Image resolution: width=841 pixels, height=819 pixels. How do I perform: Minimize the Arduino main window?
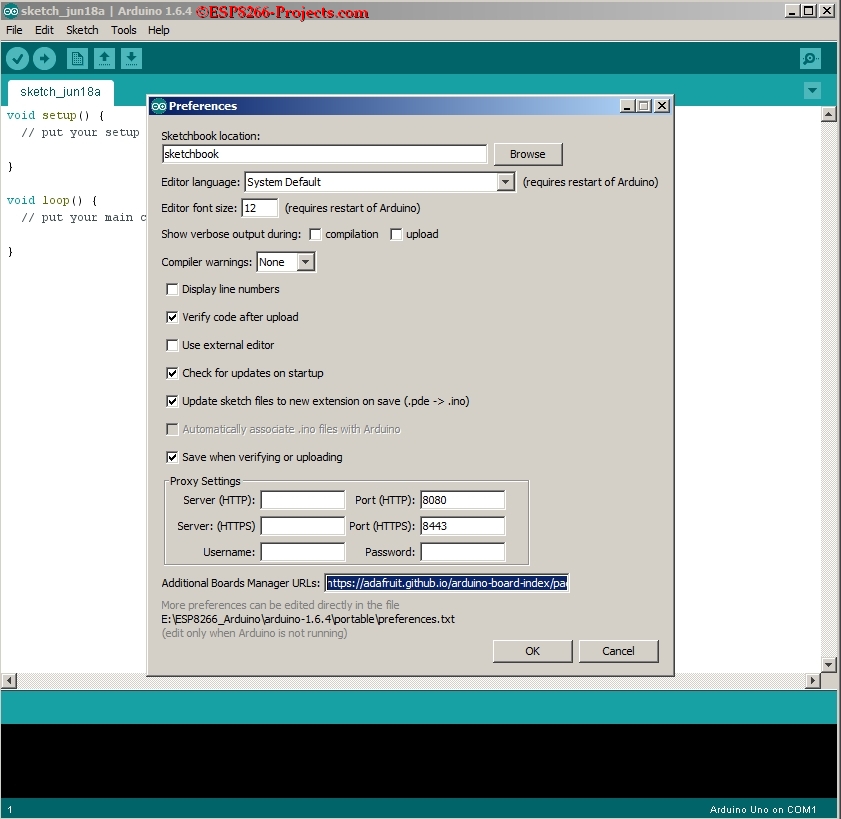[x=792, y=11]
